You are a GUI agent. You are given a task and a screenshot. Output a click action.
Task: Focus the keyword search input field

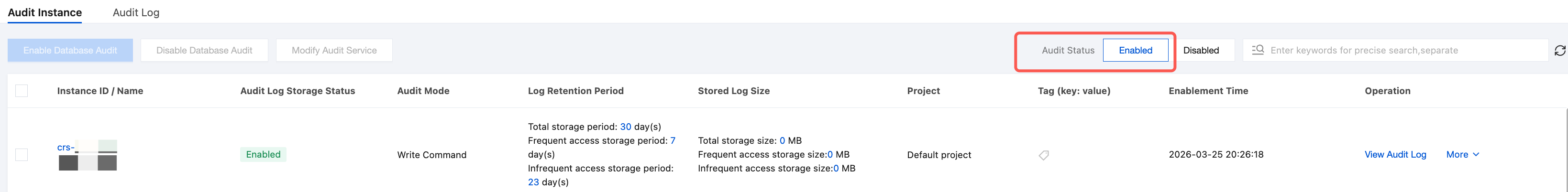(x=1400, y=51)
